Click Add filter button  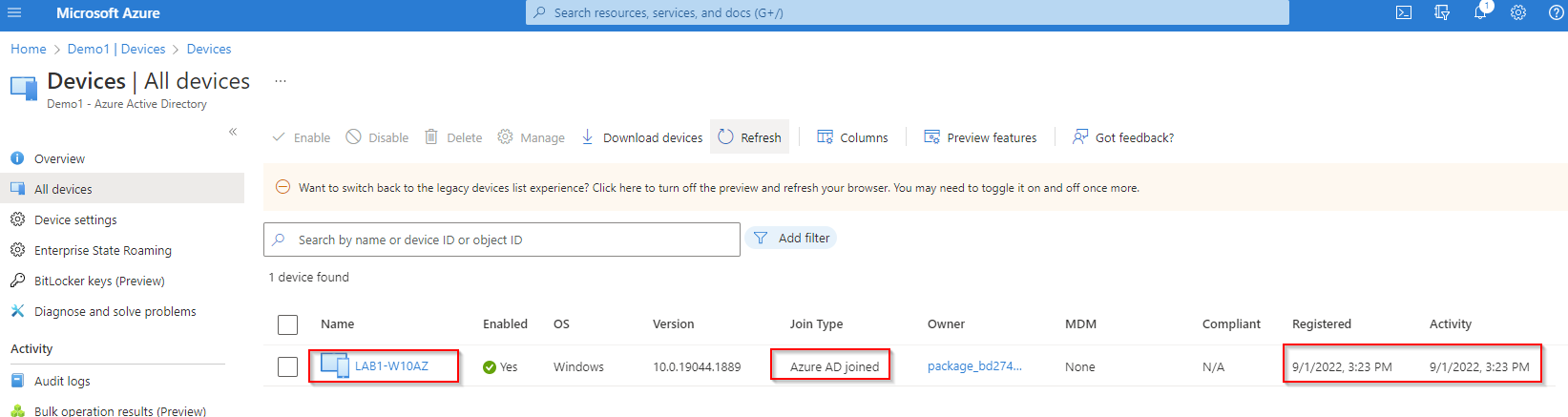click(x=791, y=239)
